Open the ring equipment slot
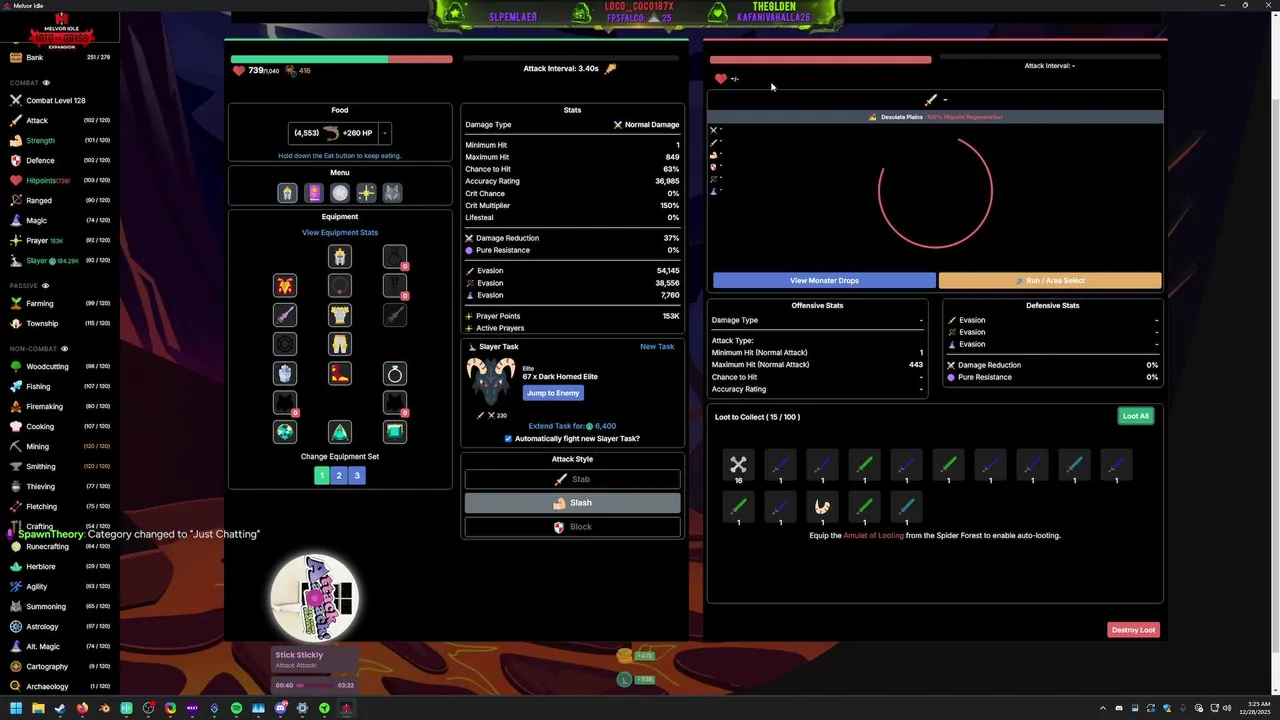Screen dimensions: 1280x720 [395, 374]
